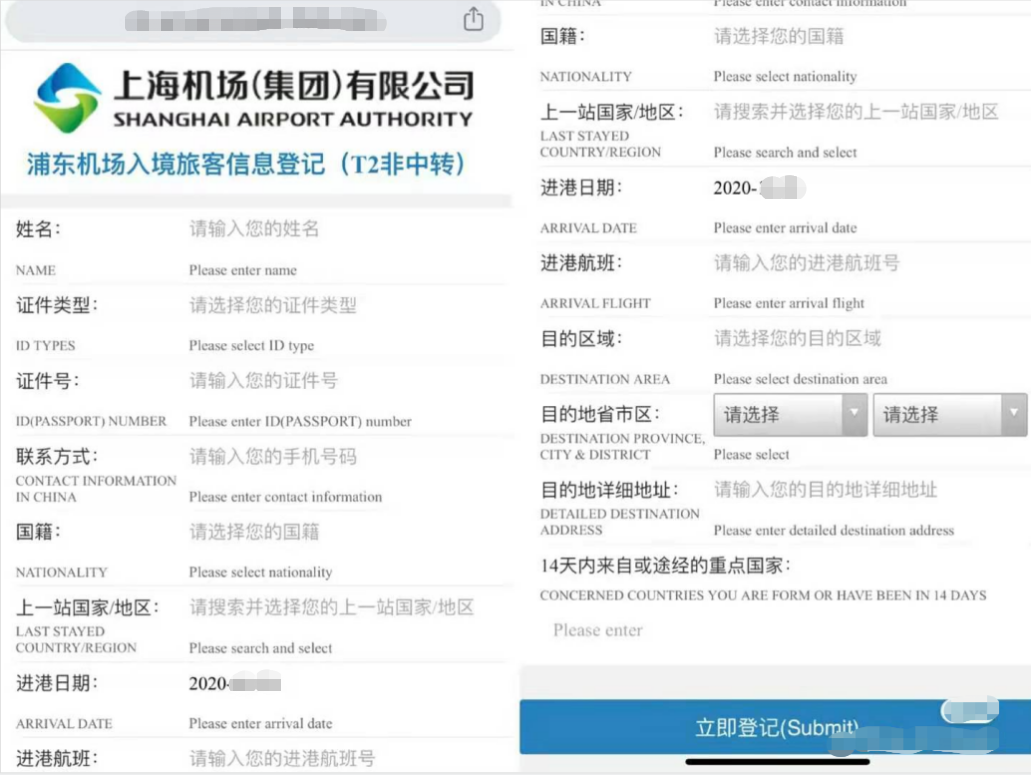Open the first 请选择 destination province dropdown
The height and width of the screenshot is (775, 1031).
pyautogui.click(x=790, y=414)
